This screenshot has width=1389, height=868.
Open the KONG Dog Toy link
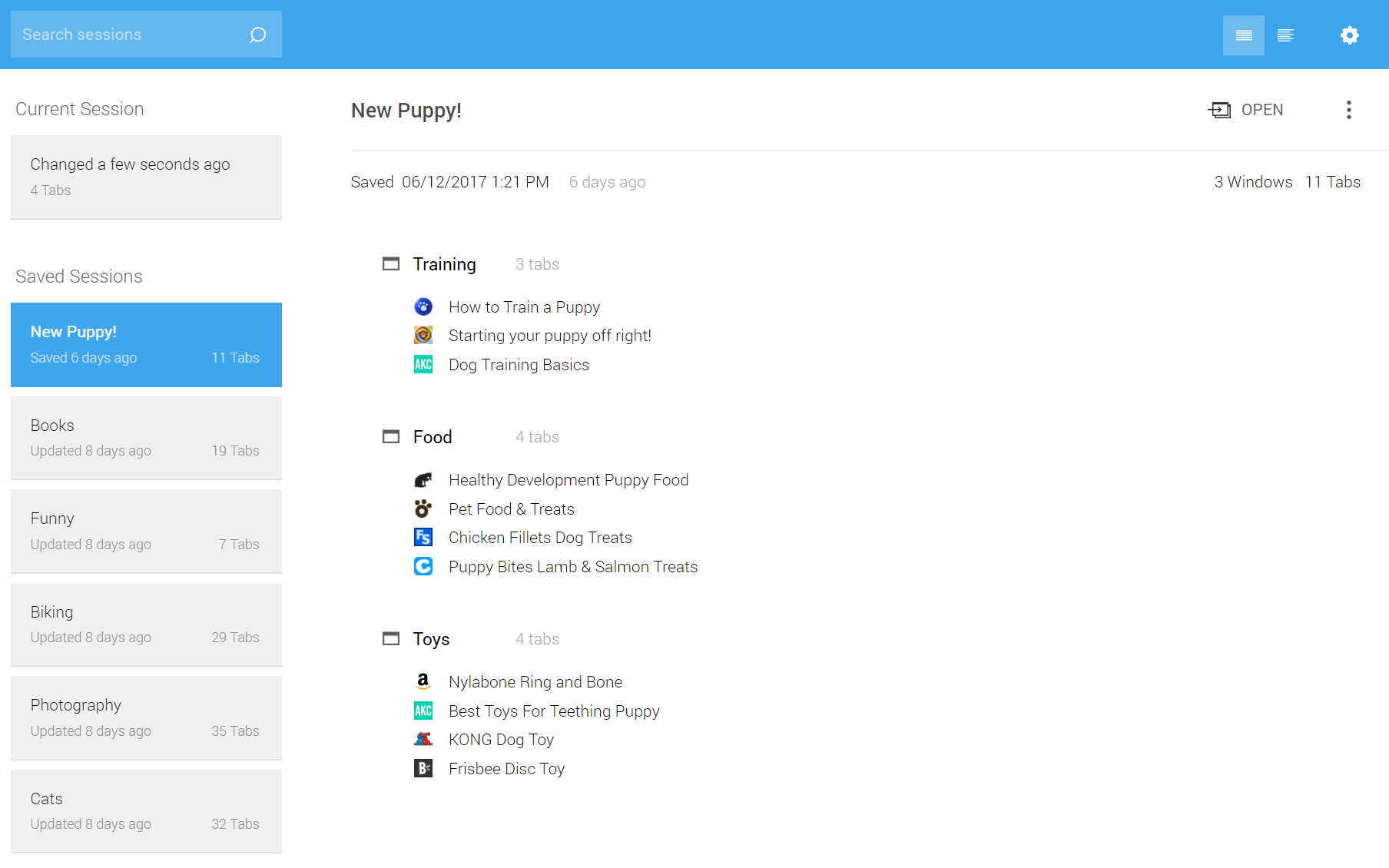click(502, 740)
